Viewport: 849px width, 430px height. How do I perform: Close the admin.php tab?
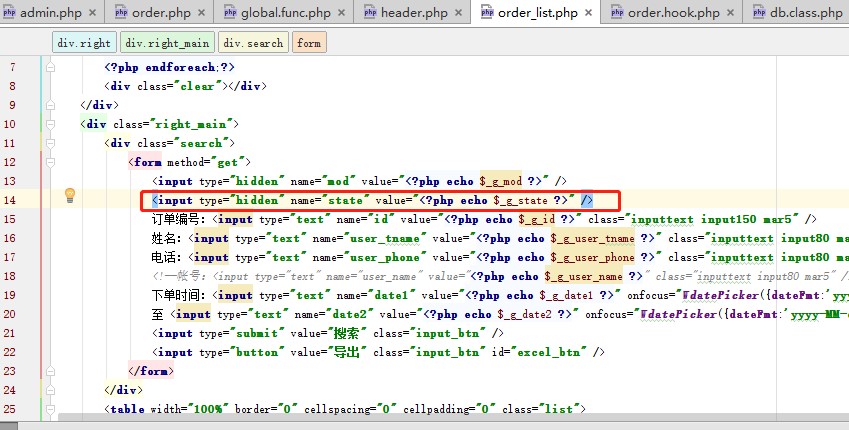tap(92, 12)
